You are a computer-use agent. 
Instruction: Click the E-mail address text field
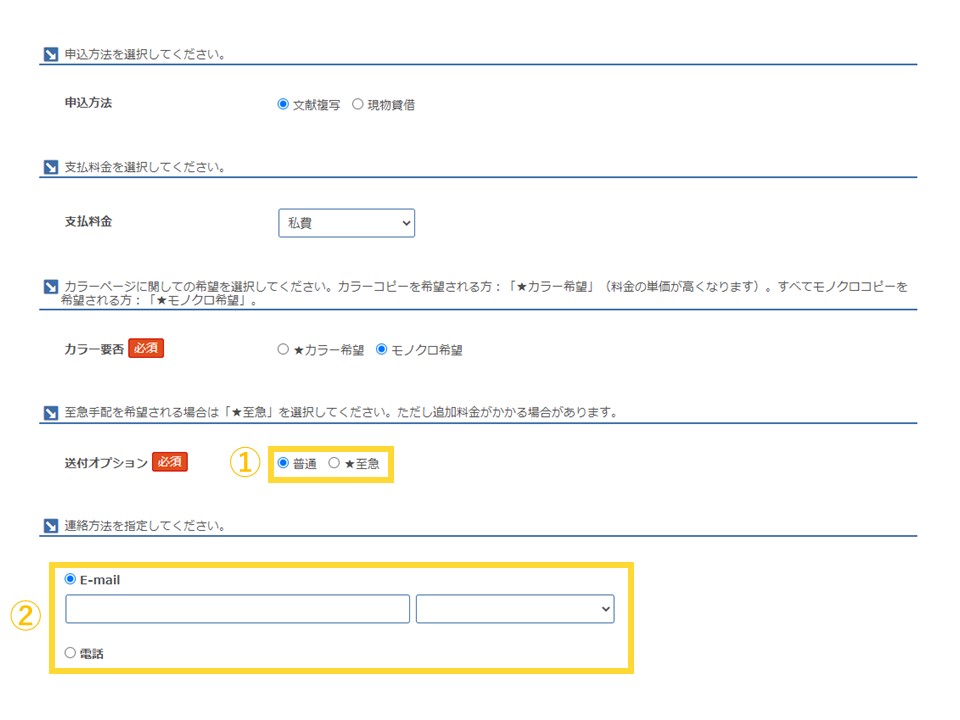pos(238,609)
